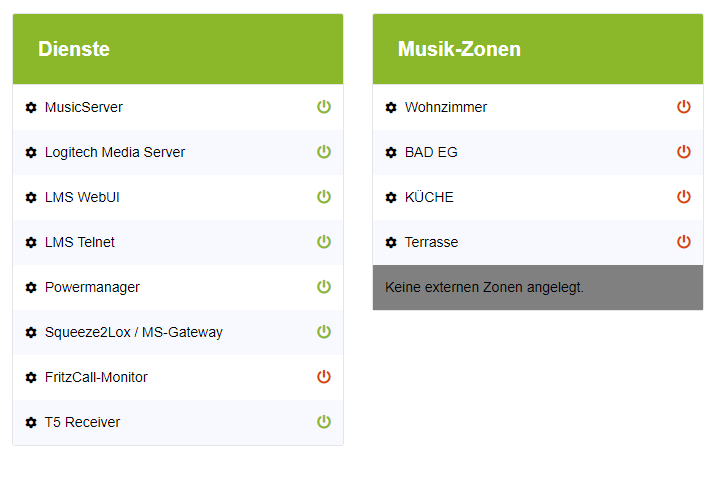Turn on FritzCall-Monitor power button
This screenshot has width=716, height=498.
[324, 377]
